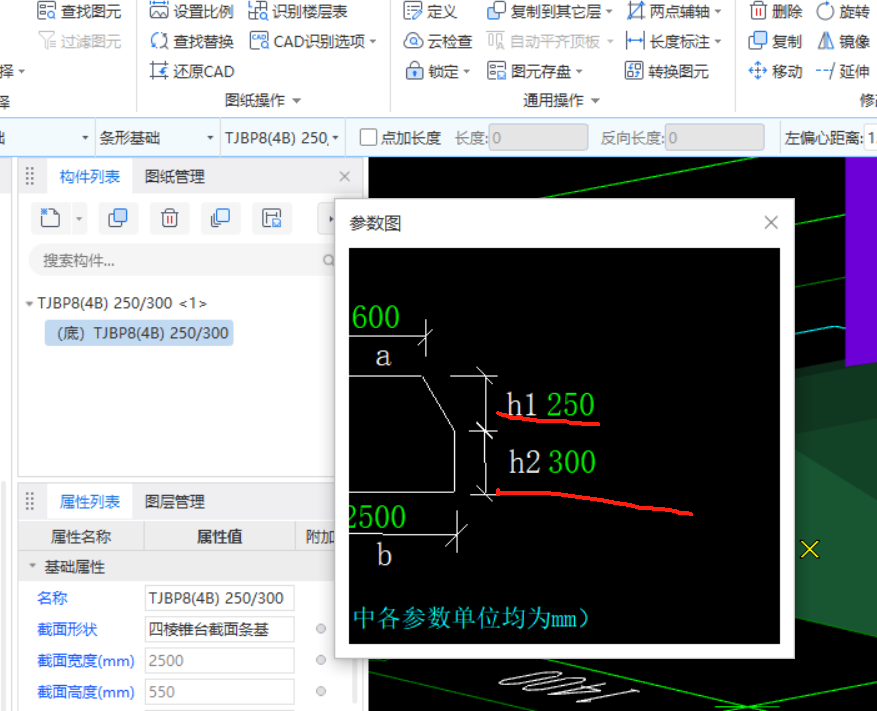This screenshot has height=711, width=877.
Task: Toggle 附加 circle for 截面宽度 row
Action: click(x=320, y=660)
